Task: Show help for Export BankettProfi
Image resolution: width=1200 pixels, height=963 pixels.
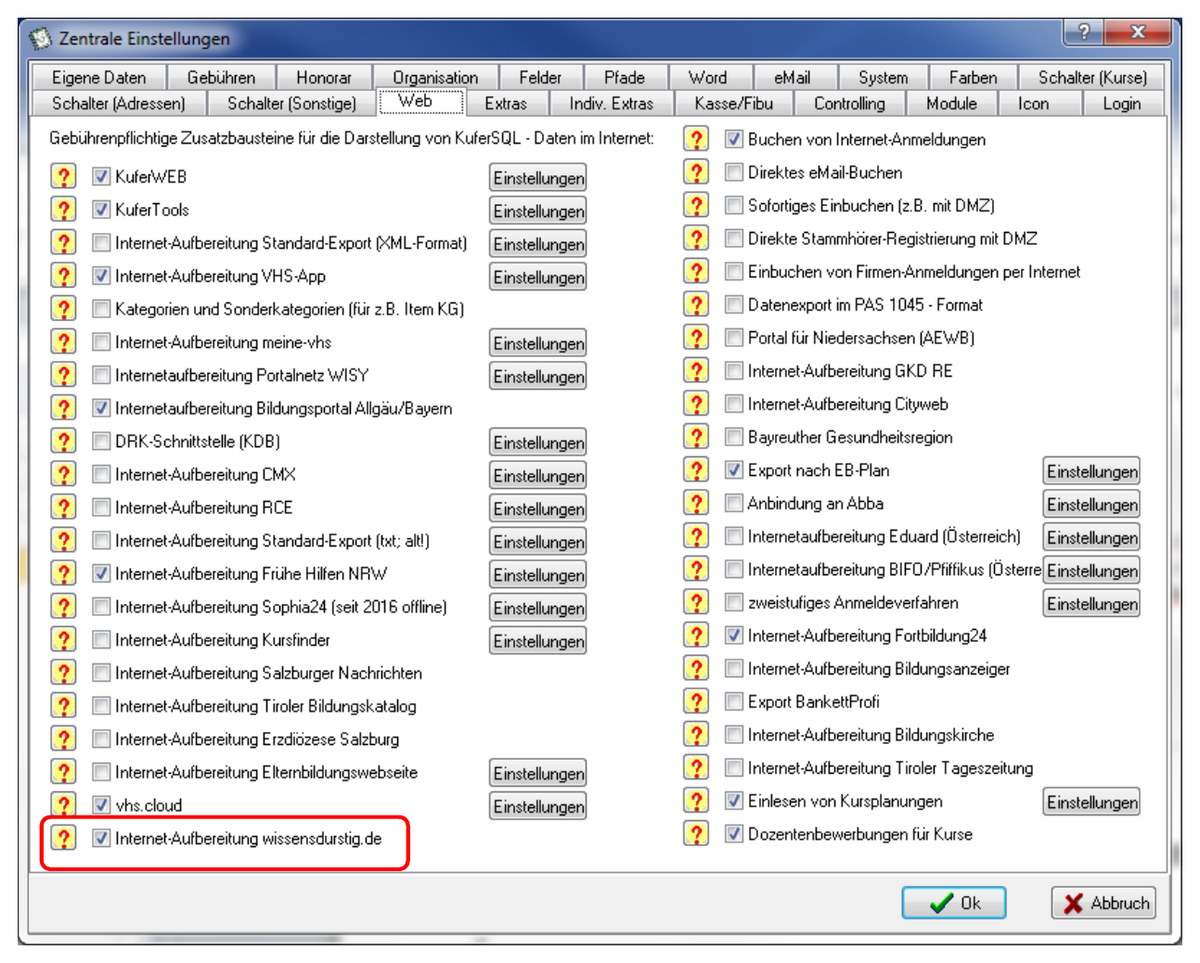Action: pos(696,701)
